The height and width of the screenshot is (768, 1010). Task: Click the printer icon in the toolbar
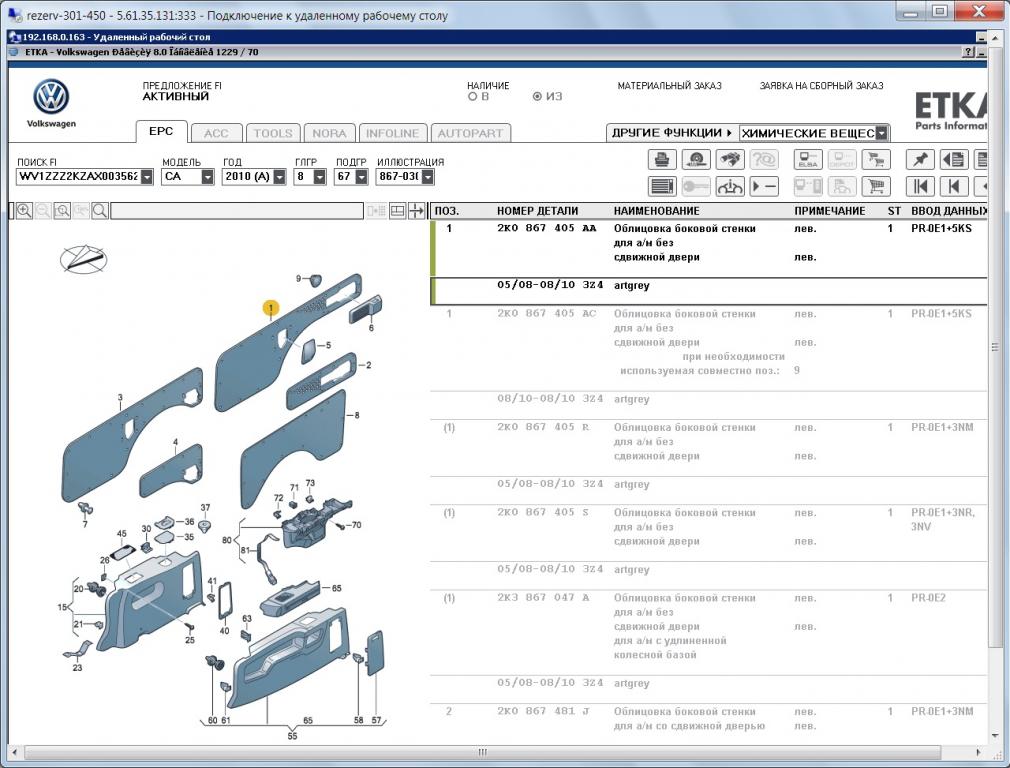(662, 159)
